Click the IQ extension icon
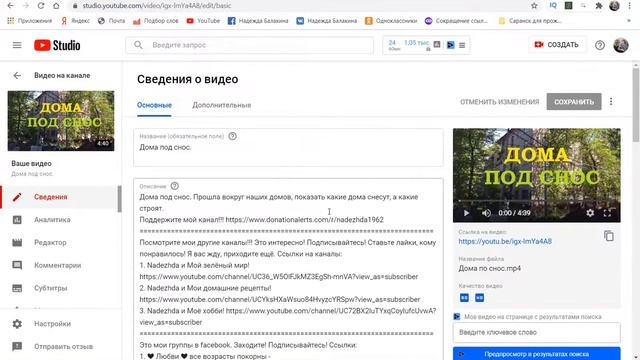 coord(553,5)
